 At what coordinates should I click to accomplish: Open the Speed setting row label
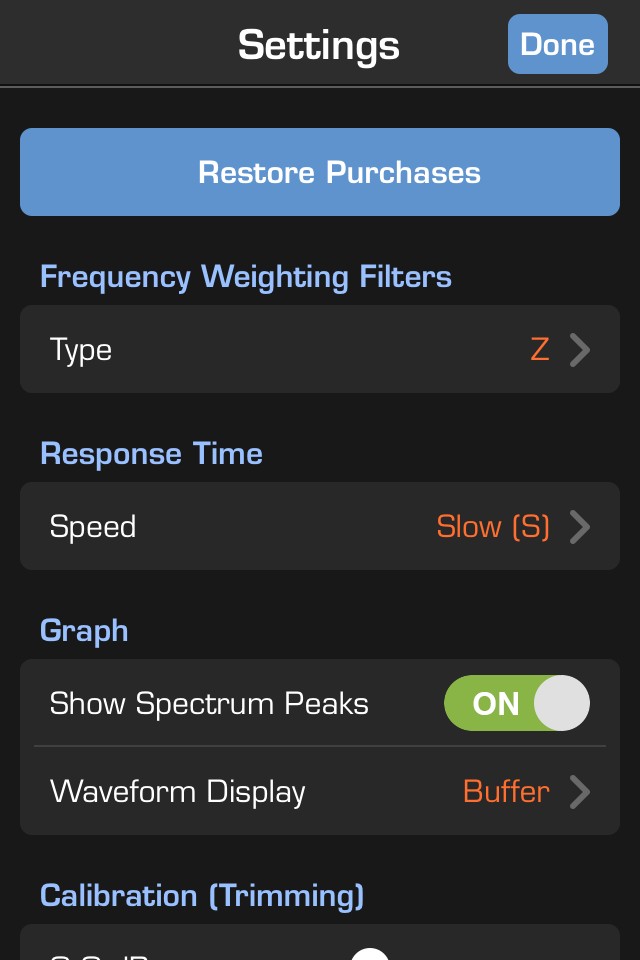click(93, 527)
